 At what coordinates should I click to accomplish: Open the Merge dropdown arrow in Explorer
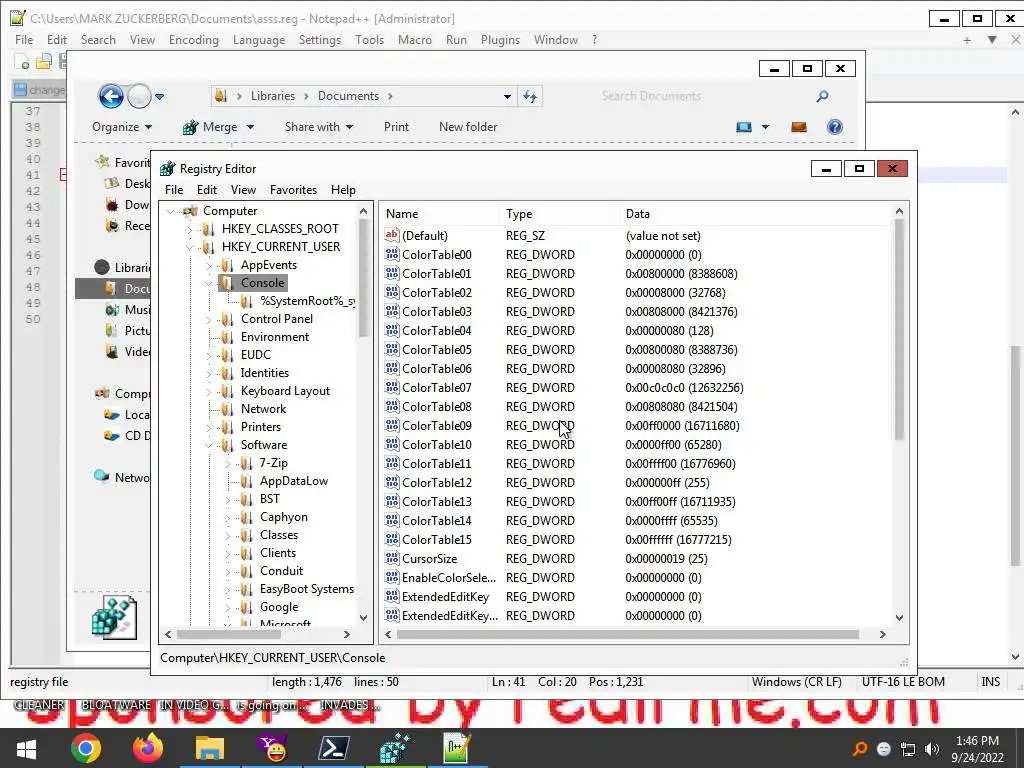[x=250, y=127]
